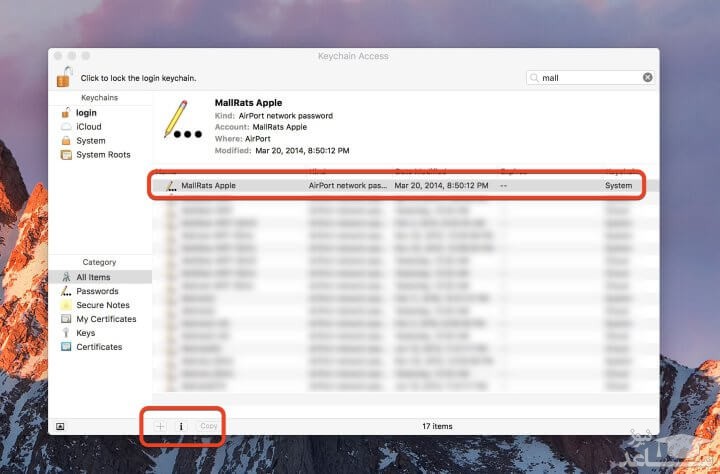The height and width of the screenshot is (474, 720).
Task: Click the System keychain cell in row
Action: pos(619,186)
